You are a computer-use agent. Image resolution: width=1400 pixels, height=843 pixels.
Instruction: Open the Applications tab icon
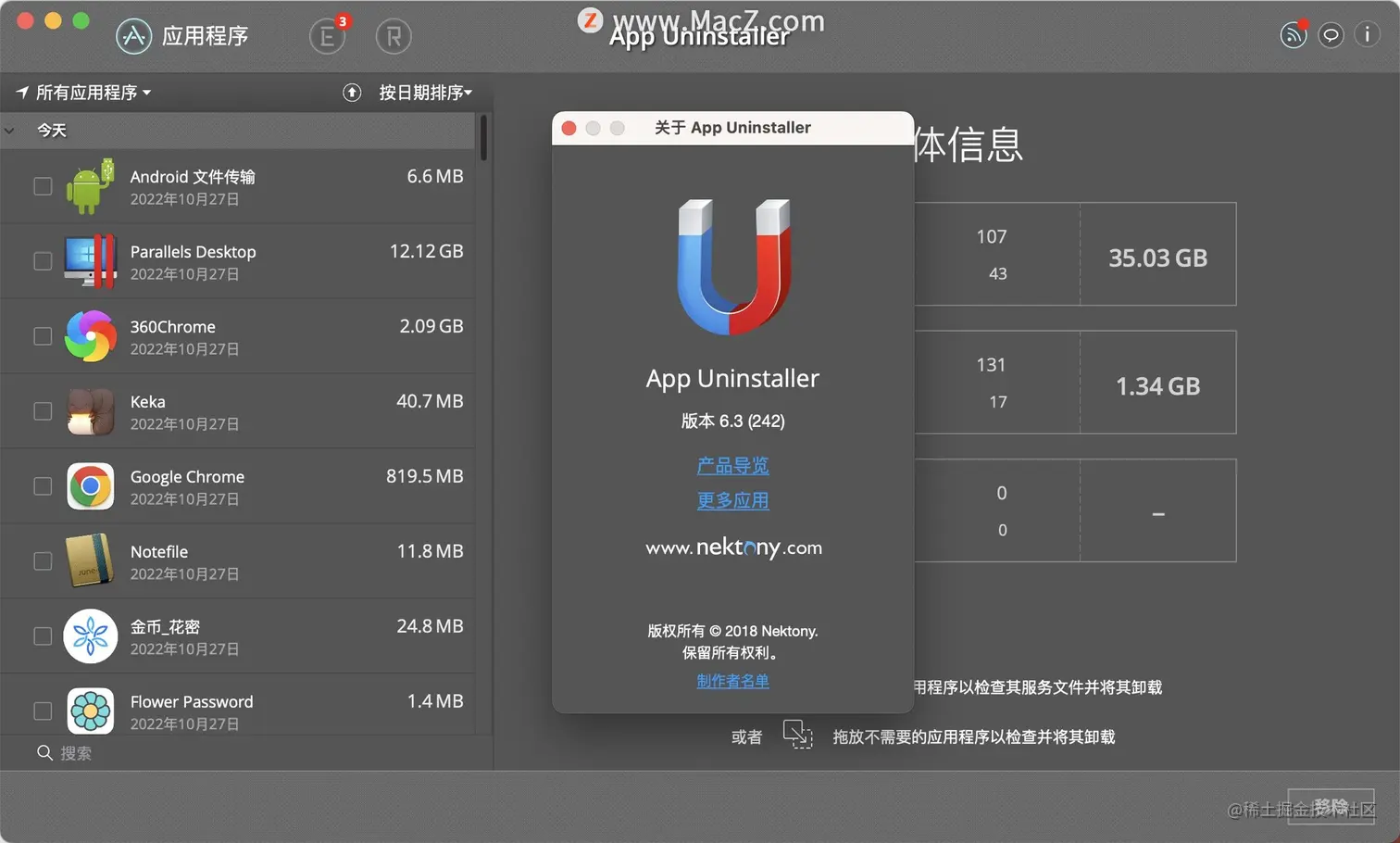click(x=133, y=36)
